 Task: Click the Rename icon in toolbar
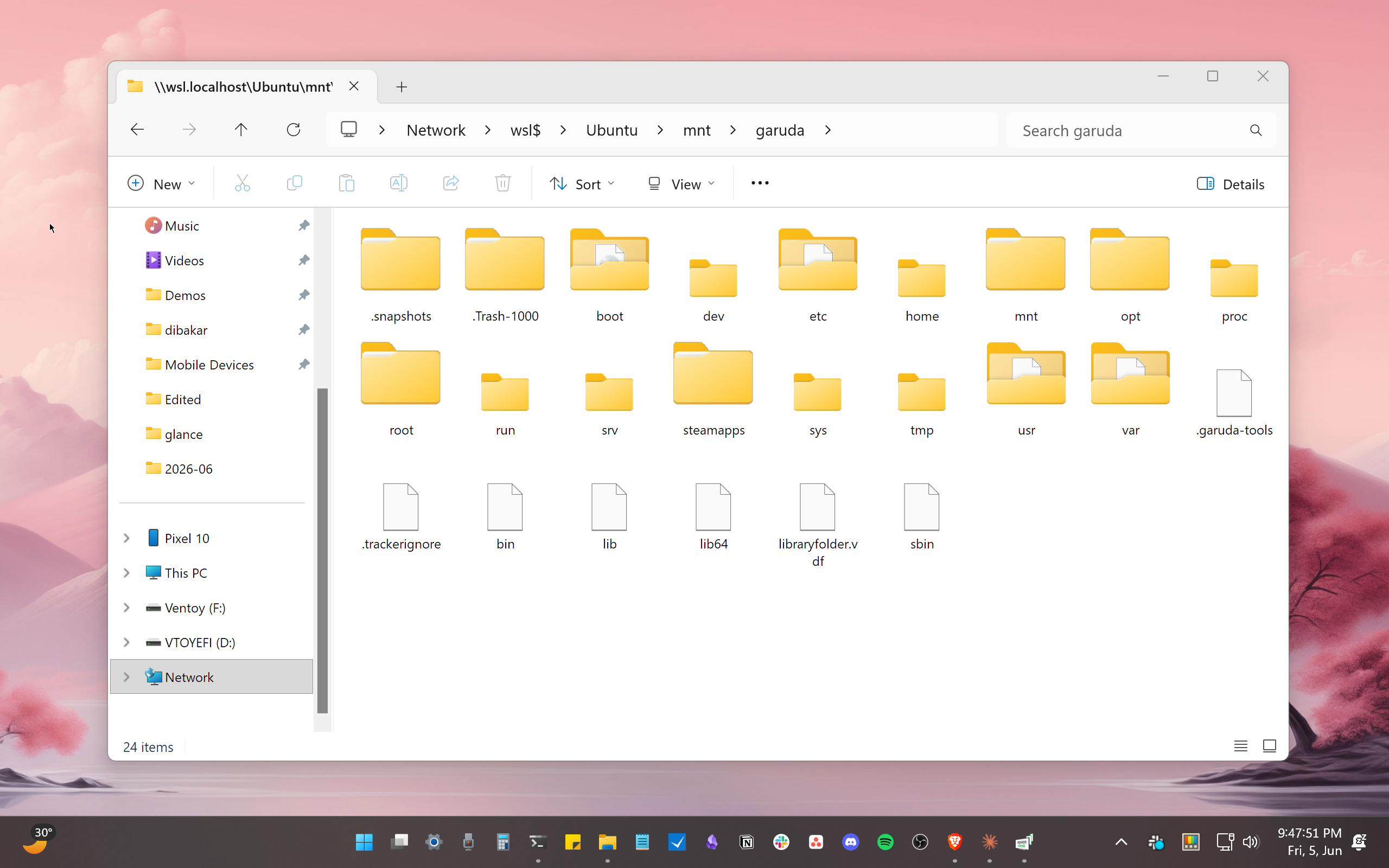pos(398,184)
